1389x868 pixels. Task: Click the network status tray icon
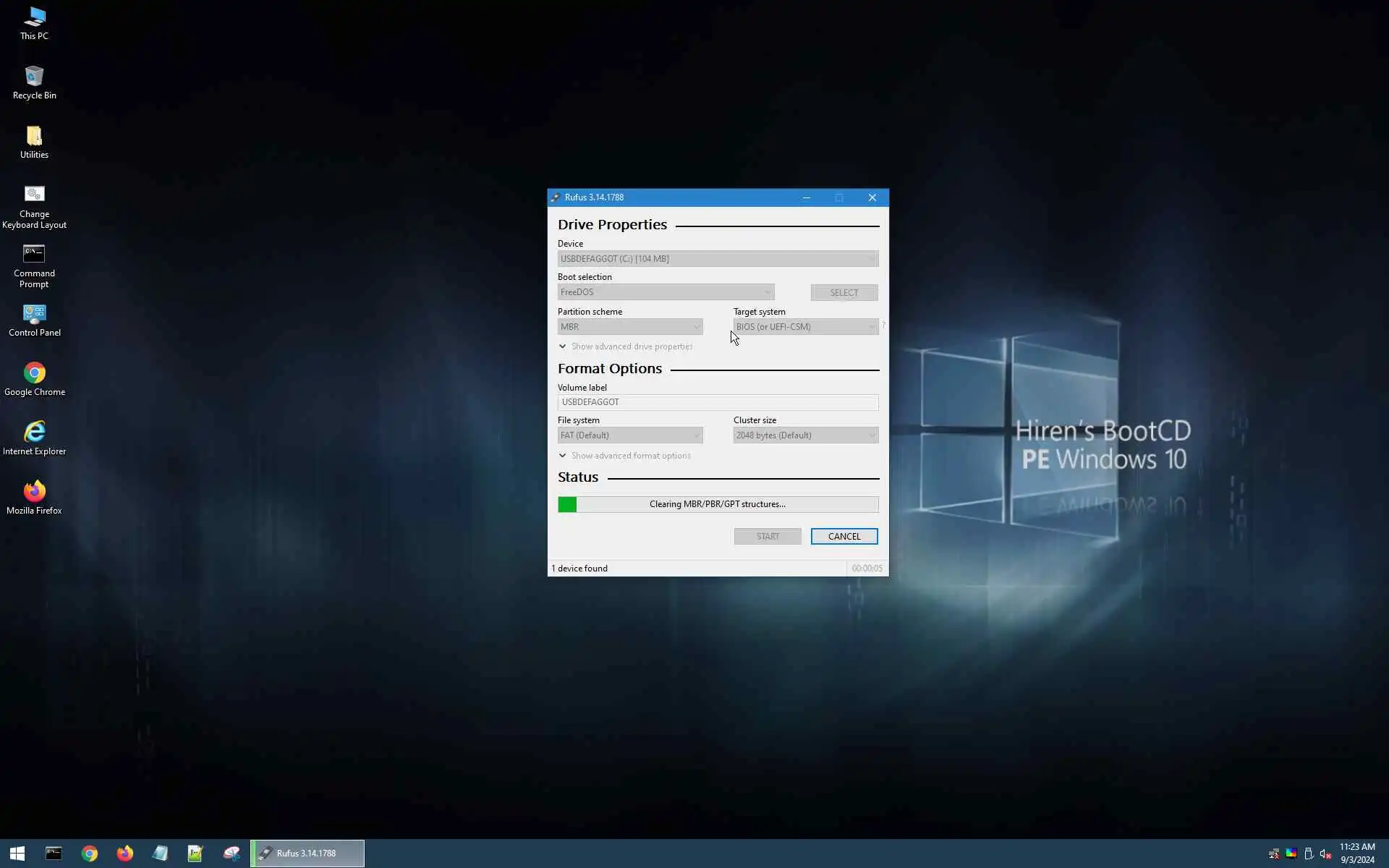click(x=1273, y=854)
